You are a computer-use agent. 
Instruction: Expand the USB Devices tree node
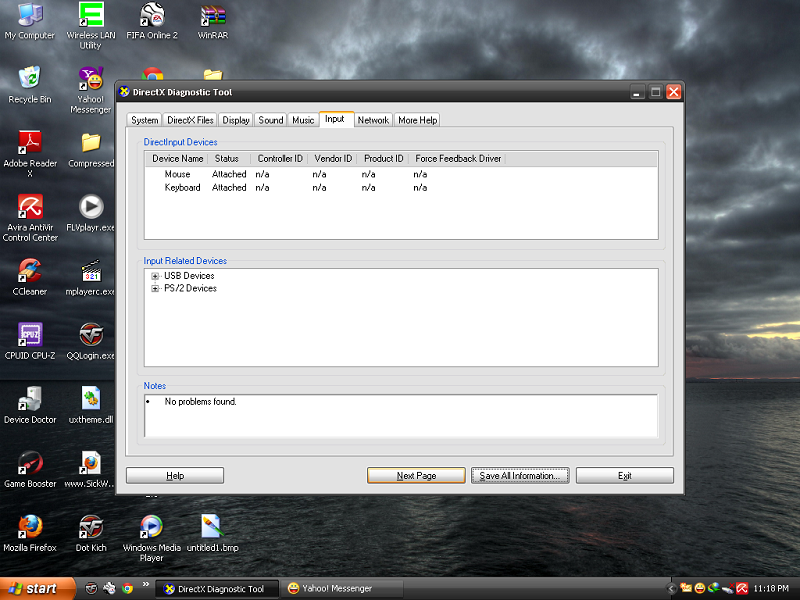tap(155, 276)
